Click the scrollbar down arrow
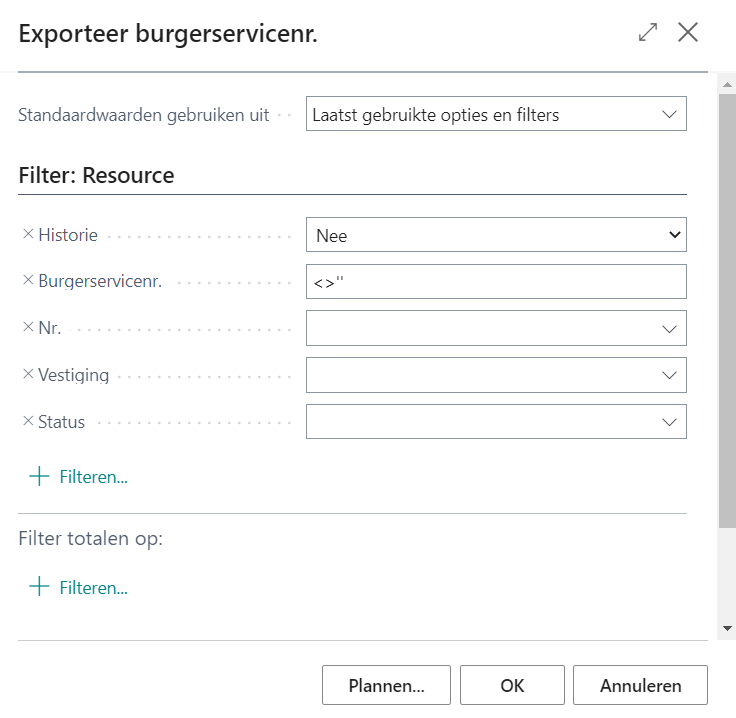736x718 pixels. point(727,628)
